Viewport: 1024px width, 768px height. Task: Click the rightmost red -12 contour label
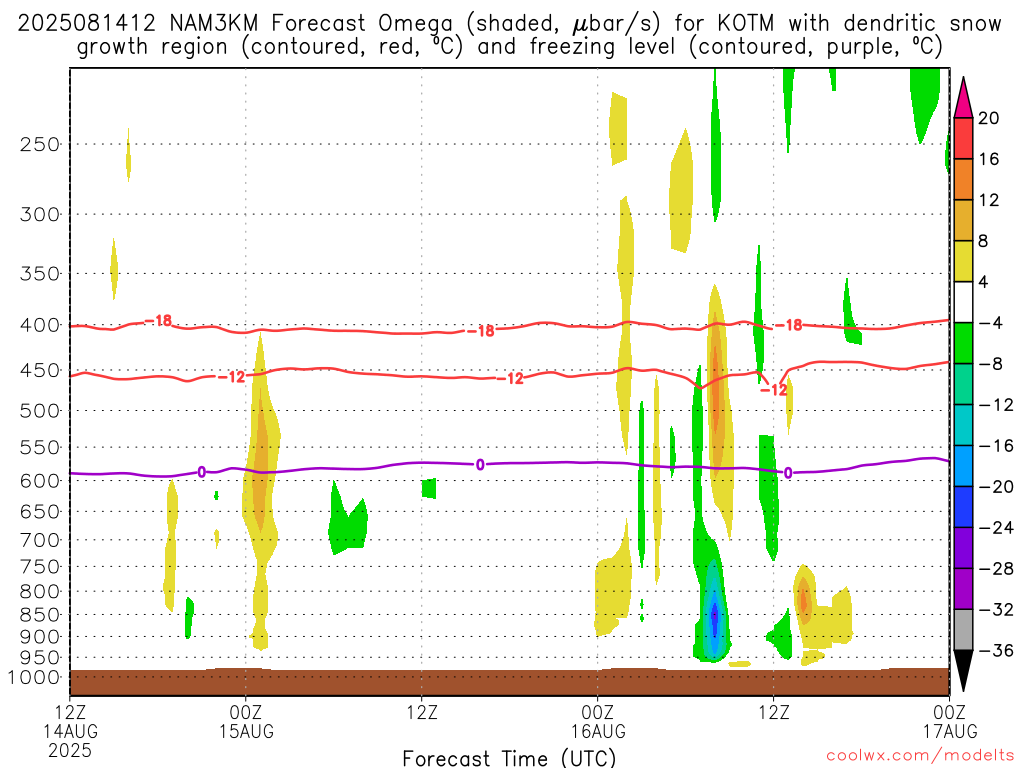pyautogui.click(x=774, y=390)
